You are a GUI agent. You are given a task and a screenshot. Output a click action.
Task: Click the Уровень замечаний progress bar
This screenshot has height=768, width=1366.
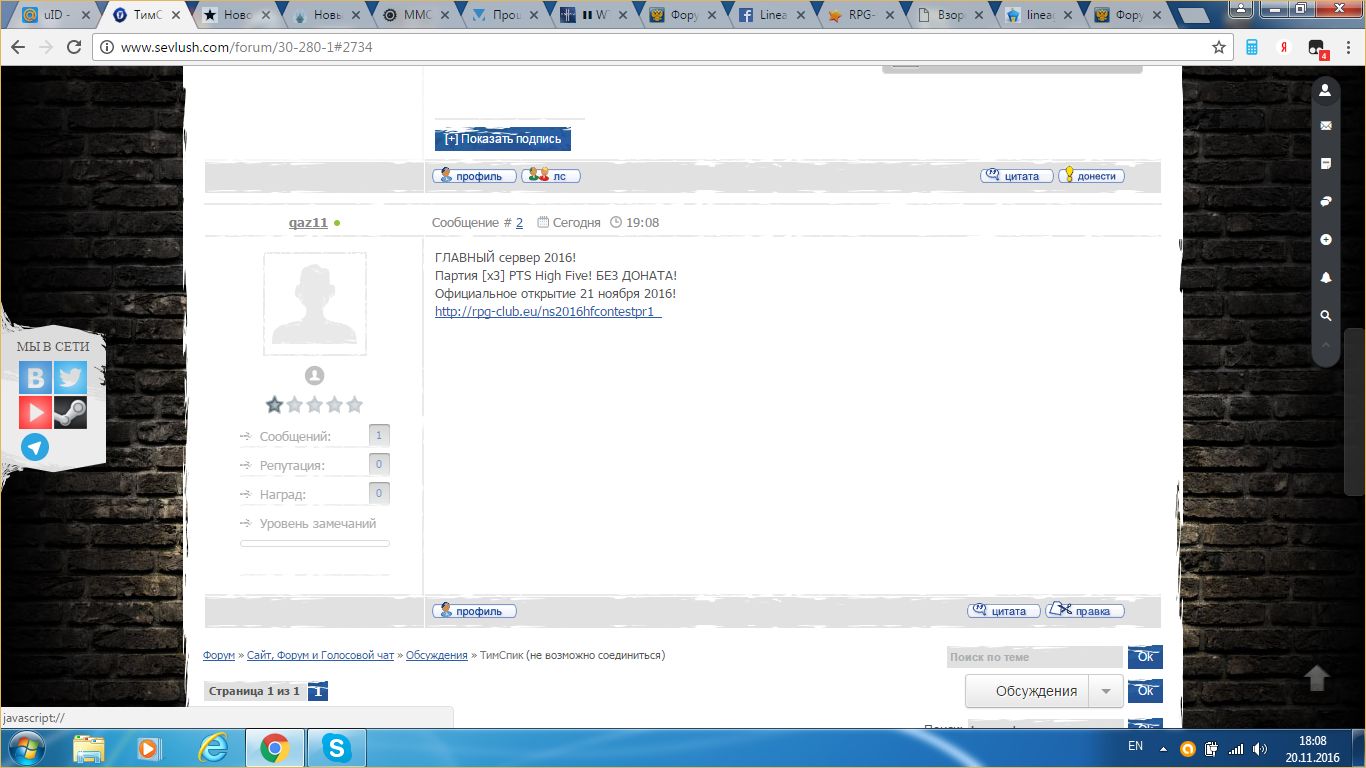pyautogui.click(x=315, y=543)
